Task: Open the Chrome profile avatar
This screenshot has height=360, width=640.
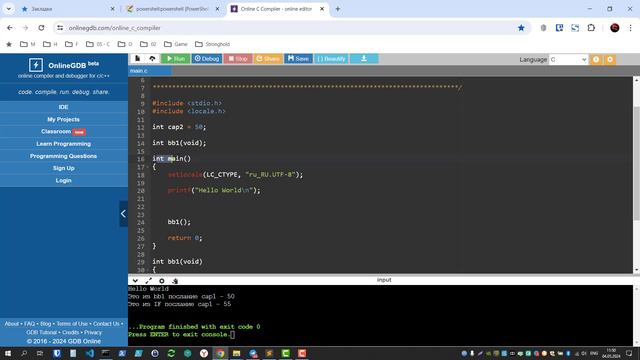Action: click(615, 28)
